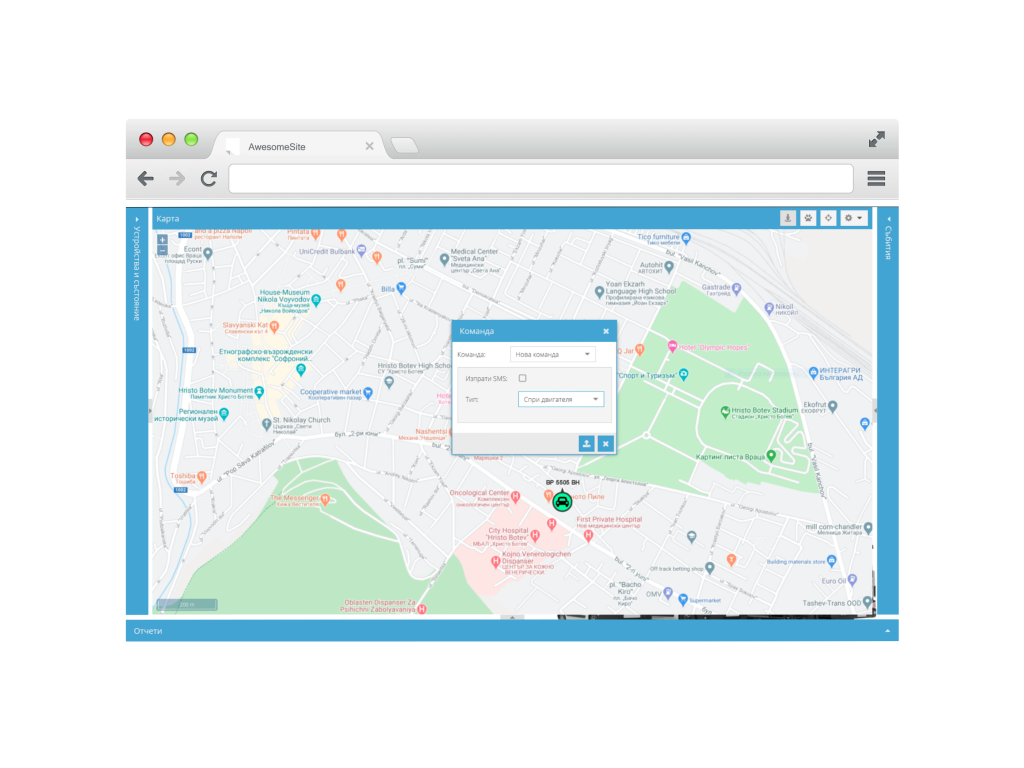This screenshot has width=1024, height=768.
Task: Close the Команда dialog from its title bar
Action: tap(606, 331)
